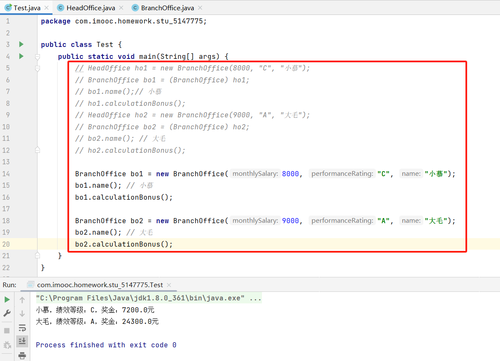This screenshot has height=361, width=500.
Task: Click the java.exe command line in console
Action: click(x=149, y=298)
